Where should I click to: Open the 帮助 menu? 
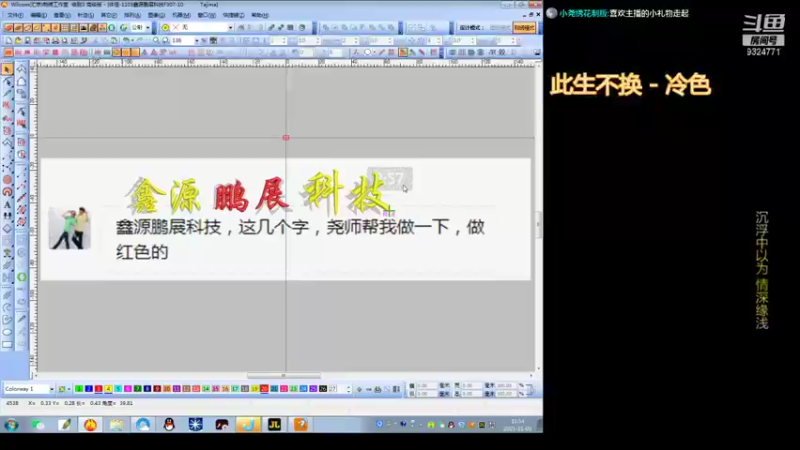(x=260, y=15)
